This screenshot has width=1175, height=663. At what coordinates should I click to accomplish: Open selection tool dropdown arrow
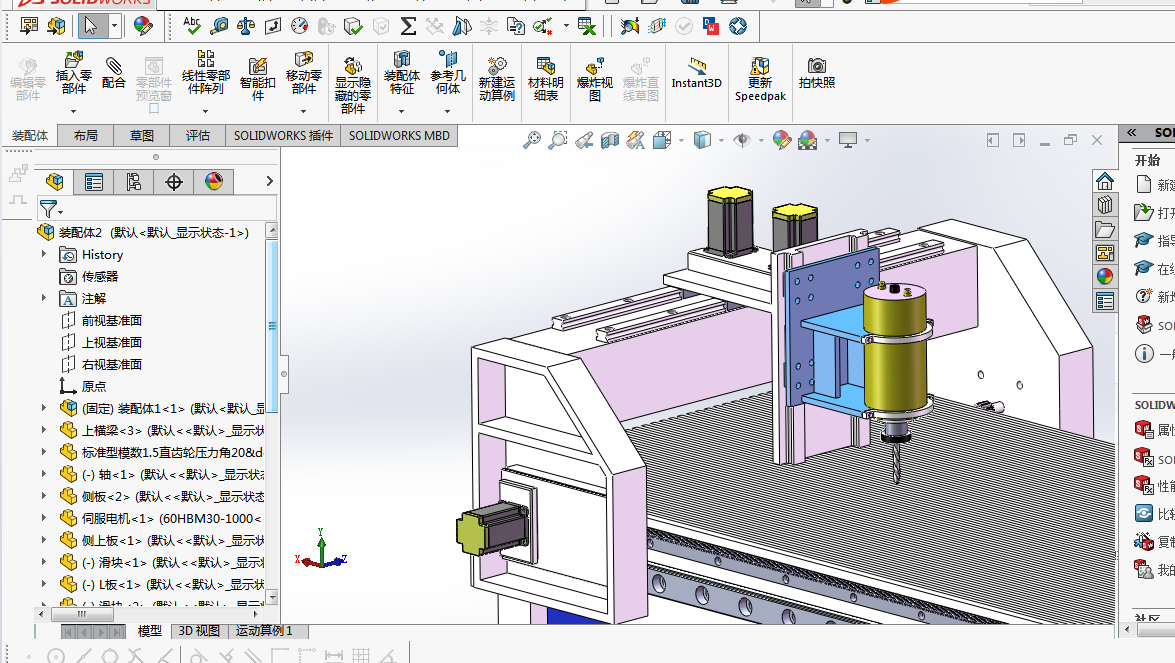pos(115,26)
